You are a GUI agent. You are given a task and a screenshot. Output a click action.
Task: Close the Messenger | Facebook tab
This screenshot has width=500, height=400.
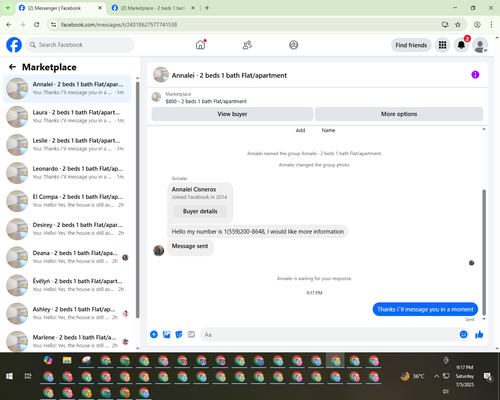tap(100, 8)
